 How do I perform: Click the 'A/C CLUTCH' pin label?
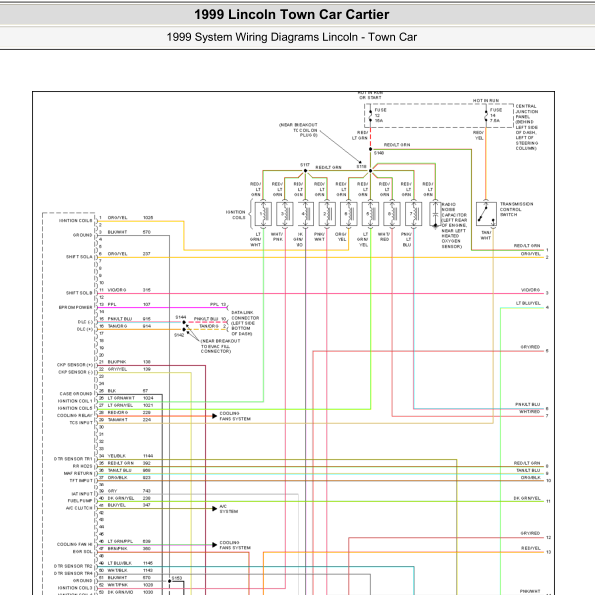[x=79, y=508]
